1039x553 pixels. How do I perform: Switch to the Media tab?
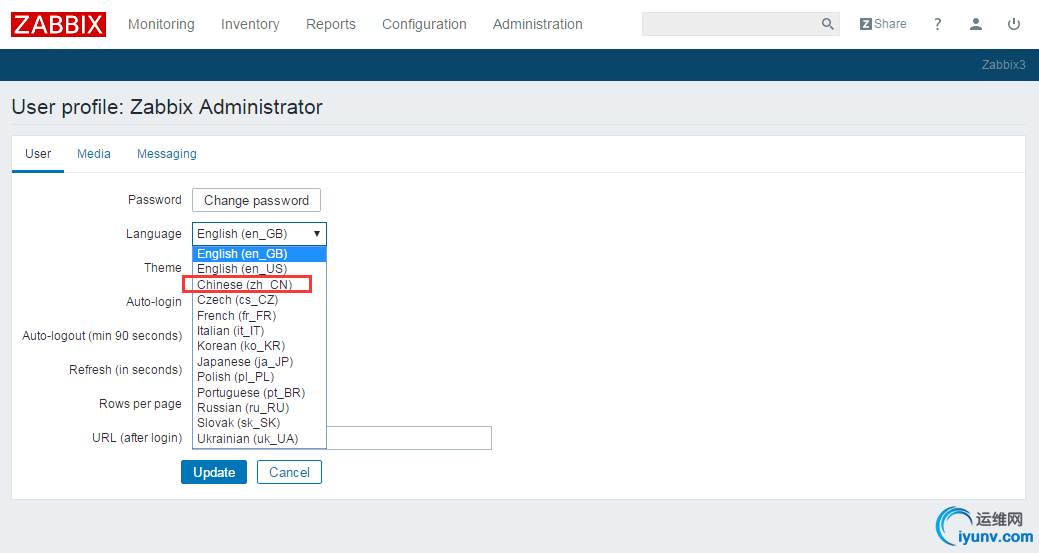(x=93, y=154)
